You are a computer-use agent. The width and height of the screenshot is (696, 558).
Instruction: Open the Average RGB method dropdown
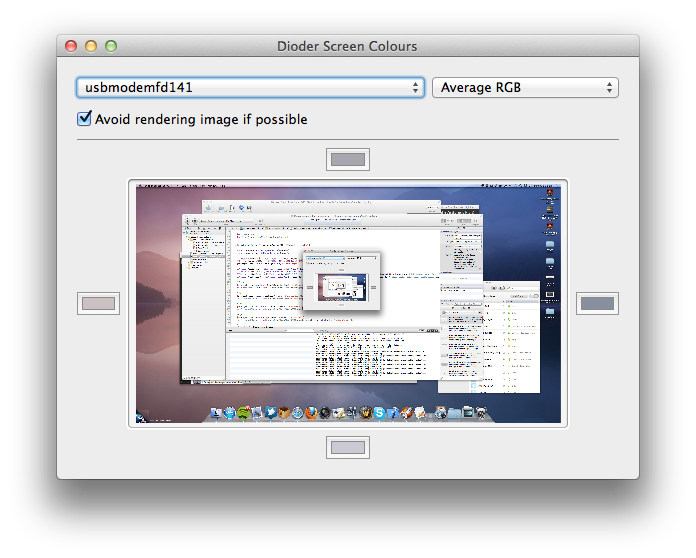525,88
